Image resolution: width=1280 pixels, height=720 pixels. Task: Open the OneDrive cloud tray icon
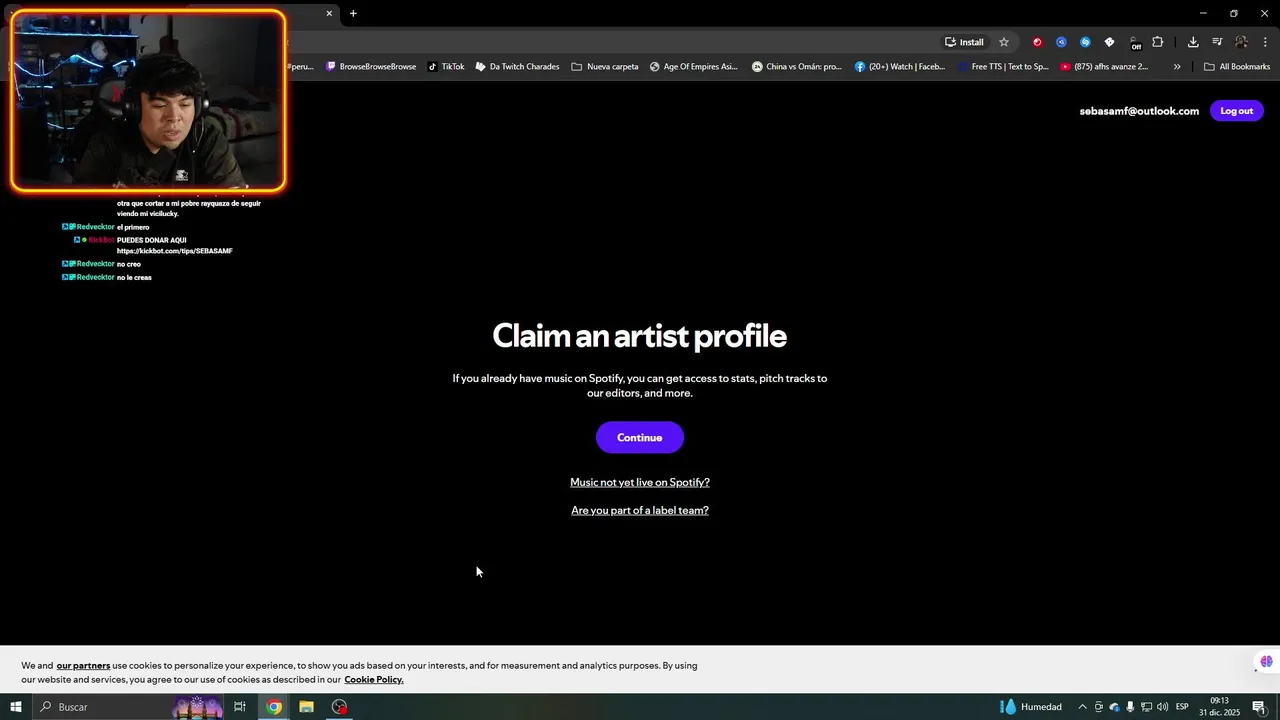[x=1114, y=707]
